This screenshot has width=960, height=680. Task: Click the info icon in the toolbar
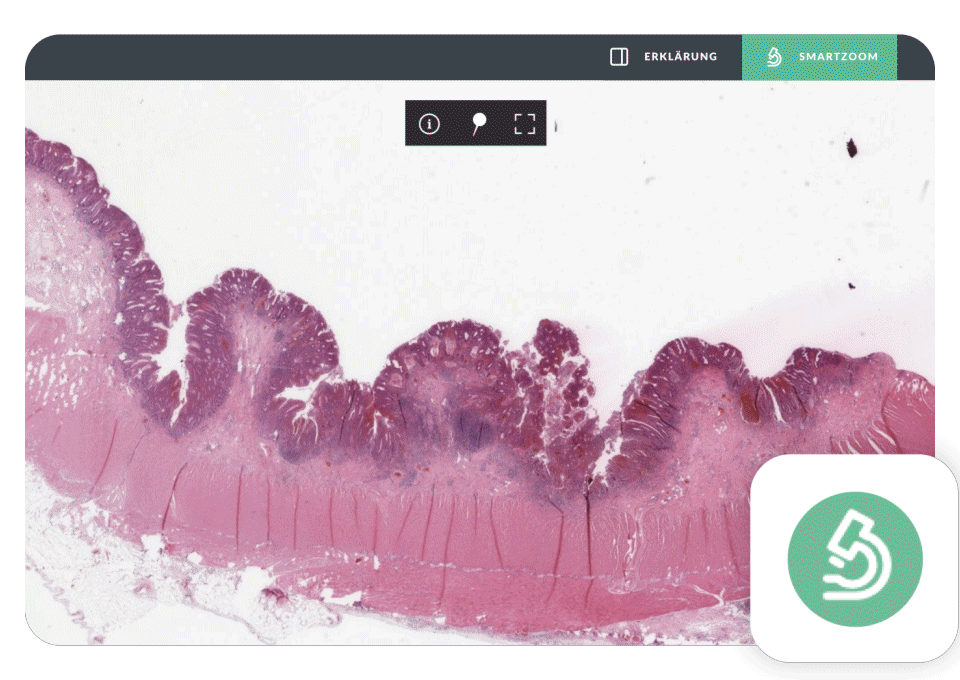[429, 124]
